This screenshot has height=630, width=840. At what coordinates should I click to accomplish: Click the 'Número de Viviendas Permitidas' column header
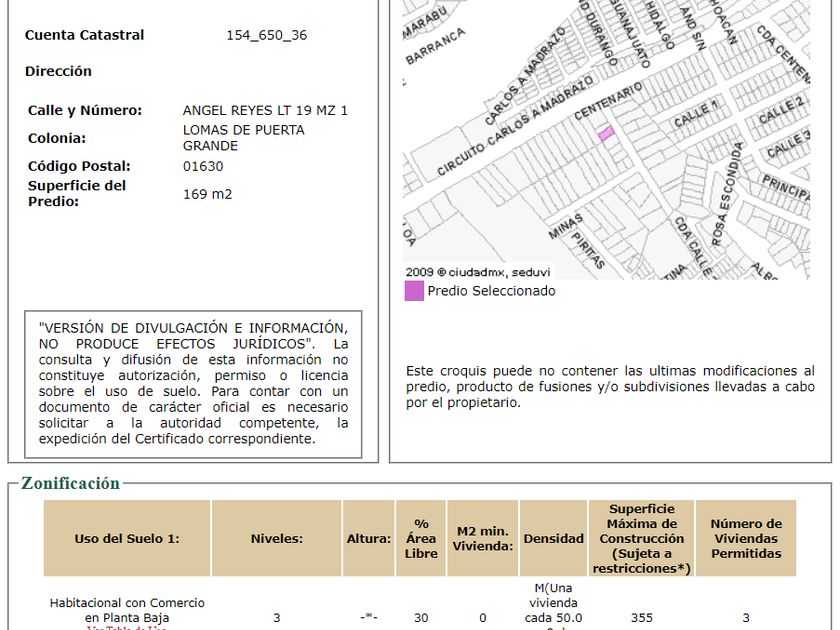(746, 538)
